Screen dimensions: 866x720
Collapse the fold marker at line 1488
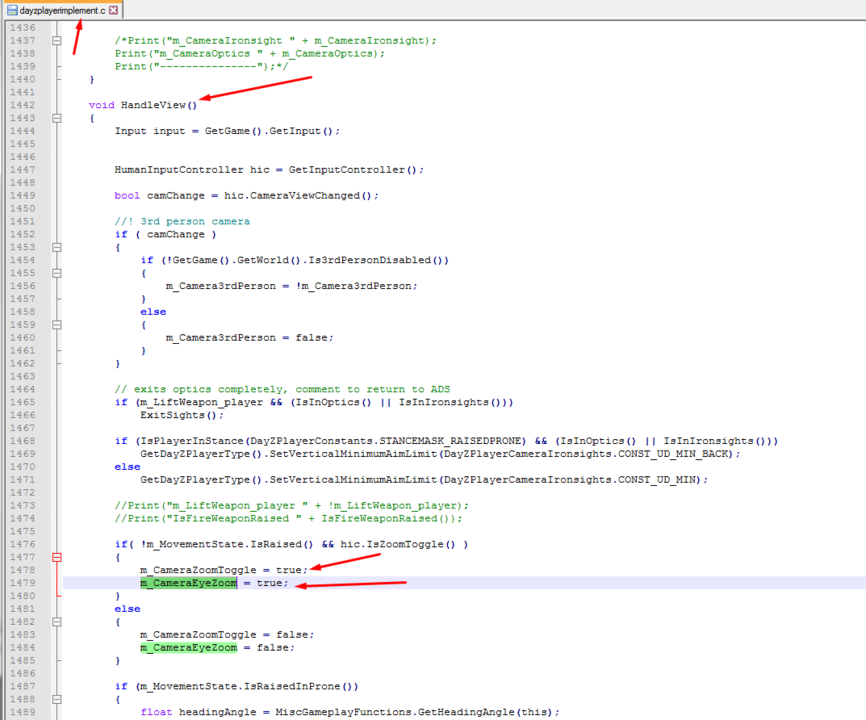pos(56,699)
